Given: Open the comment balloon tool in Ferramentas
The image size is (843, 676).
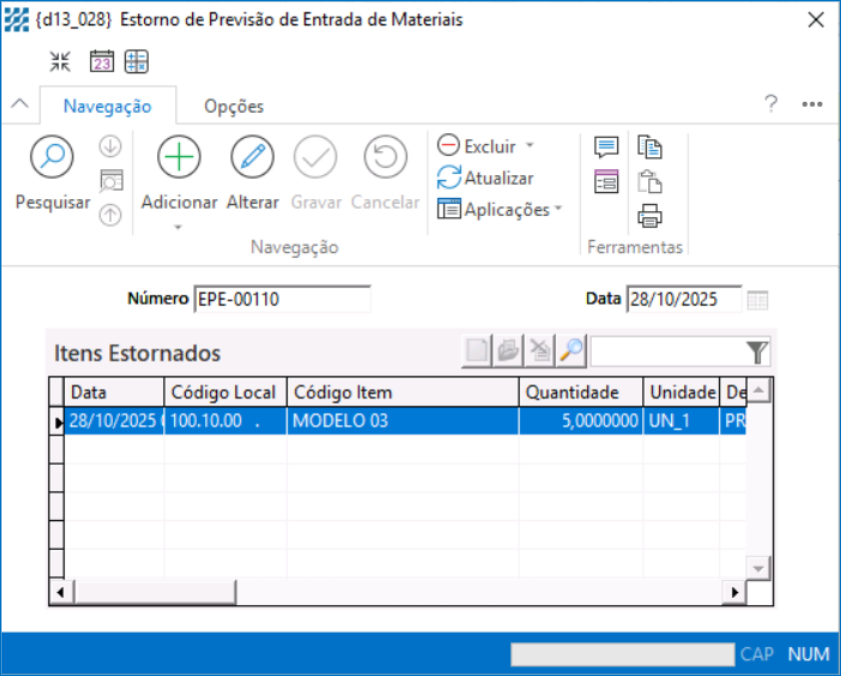Looking at the screenshot, I should [606, 147].
